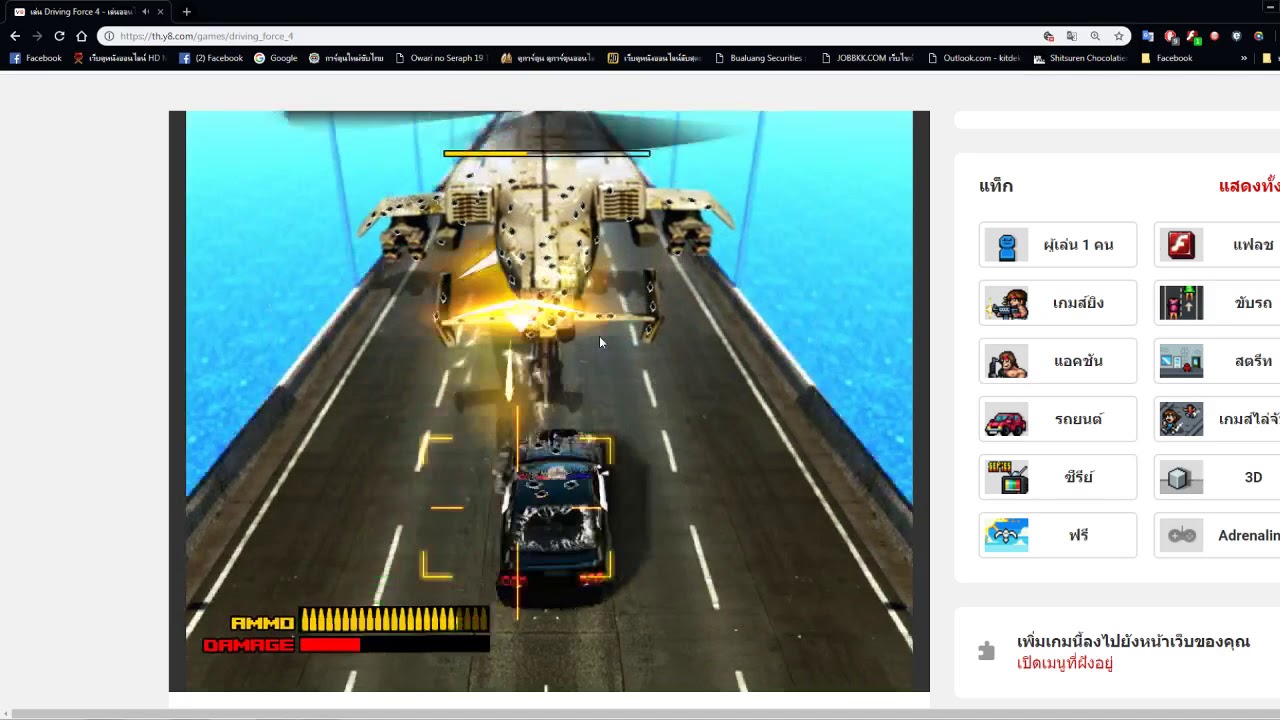The width and height of the screenshot is (1280, 720).
Task: Close the Driving Force 4 tab
Action: click(160, 12)
